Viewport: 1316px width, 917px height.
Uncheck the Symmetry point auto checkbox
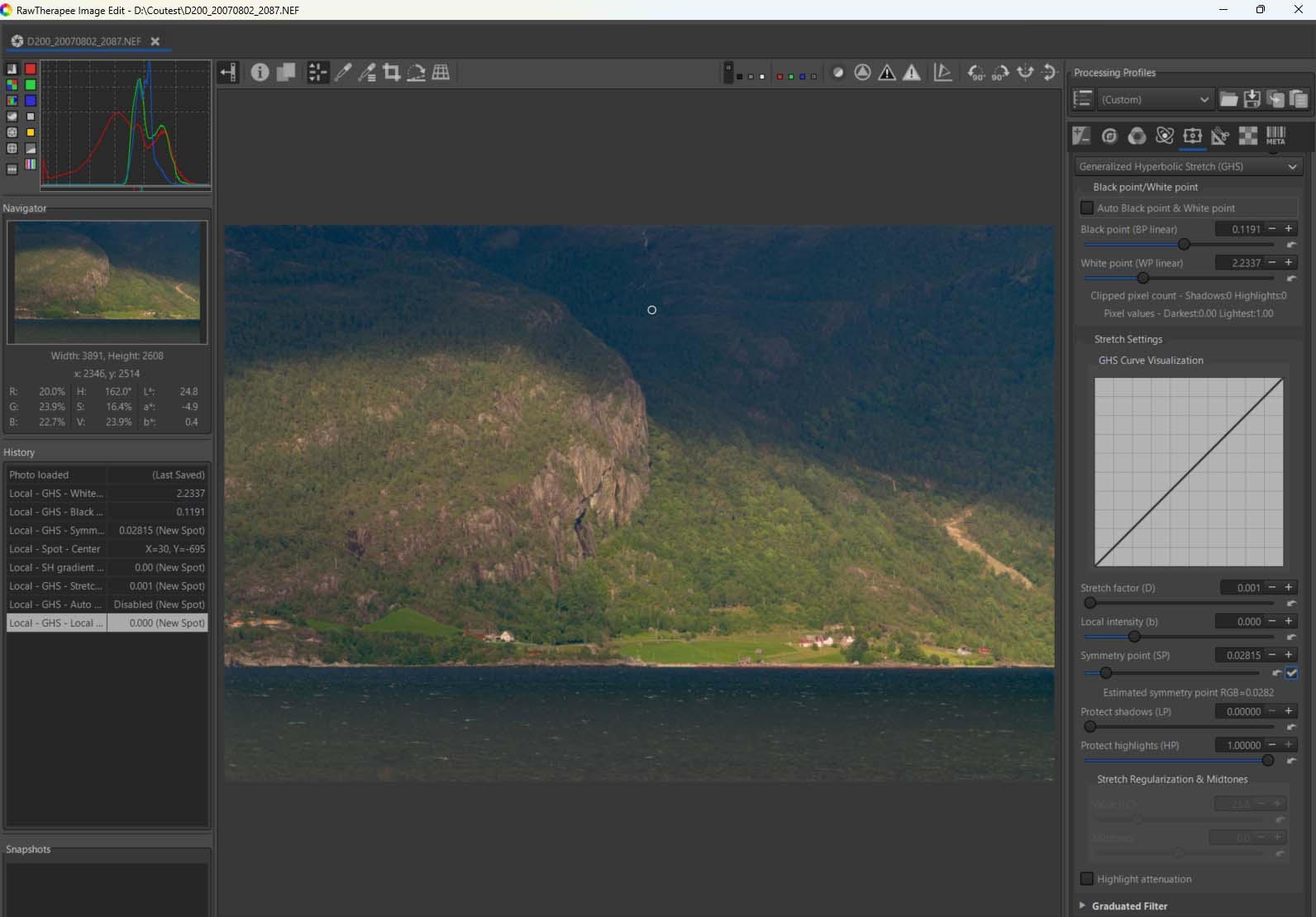[x=1292, y=673]
